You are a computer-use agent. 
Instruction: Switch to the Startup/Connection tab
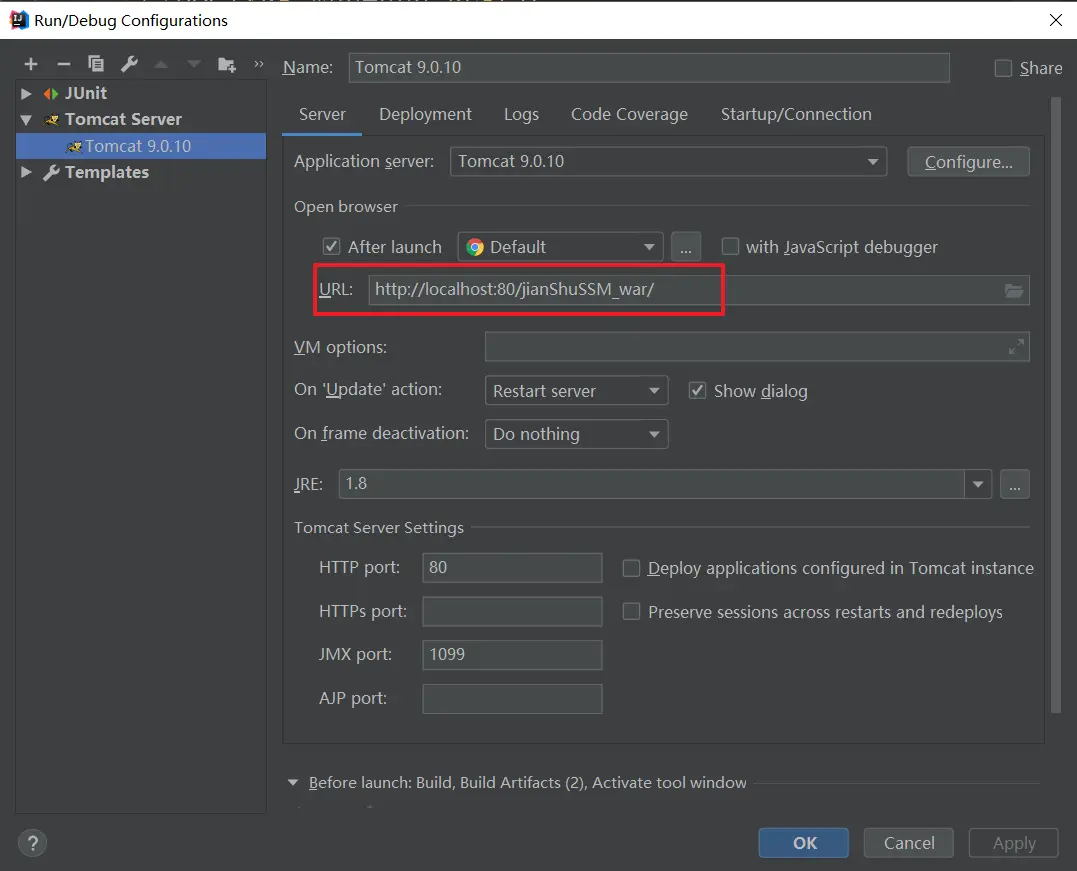tap(796, 114)
